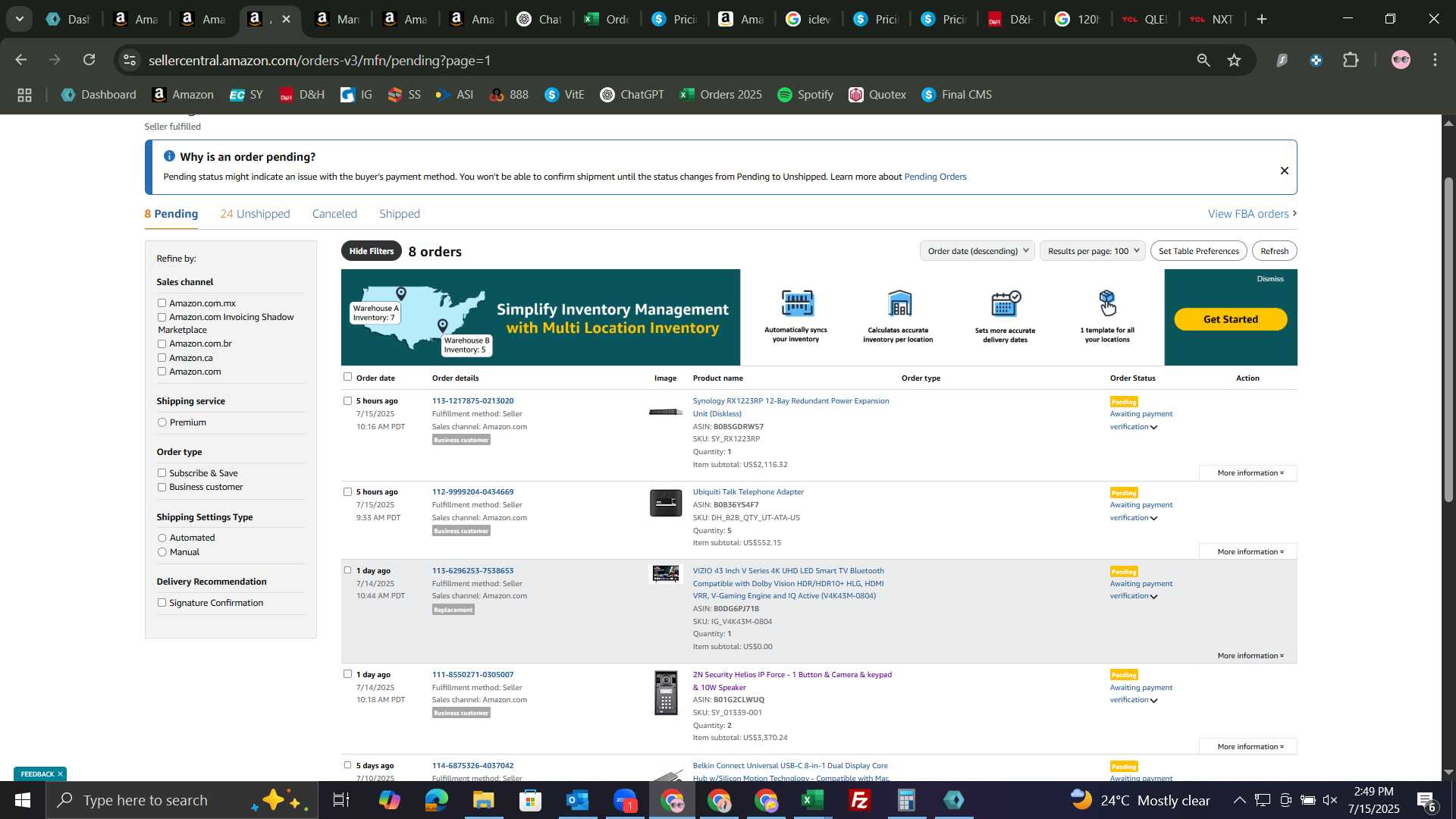
Task: Open Quotex bookmark
Action: [x=878, y=95]
